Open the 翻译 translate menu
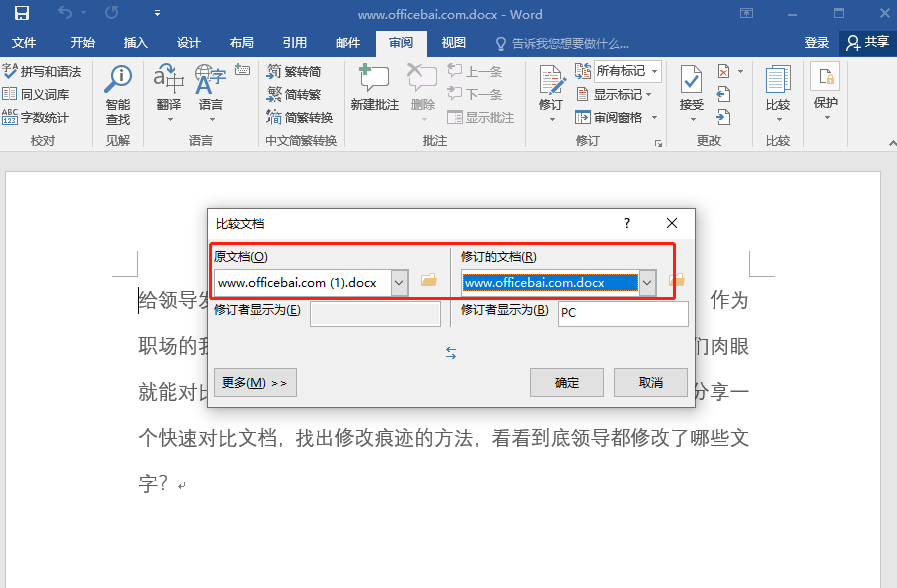897x588 pixels. coord(169,95)
